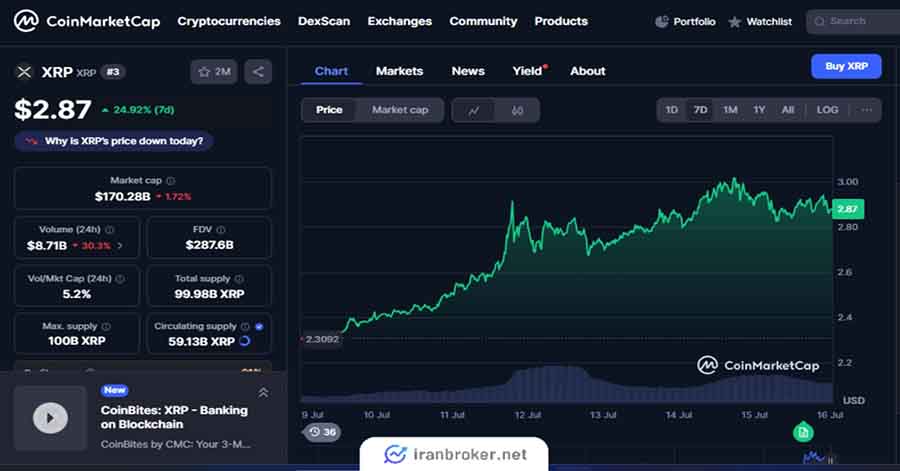Click the circulating supply progress ring
Screen dimensions: 900x471
click(245, 341)
